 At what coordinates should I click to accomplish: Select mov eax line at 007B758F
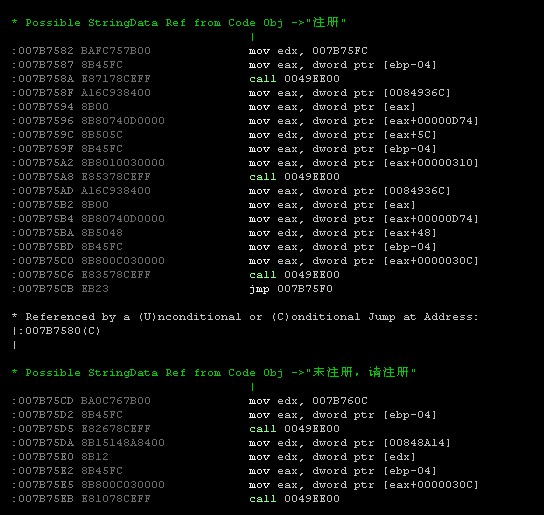pos(231,93)
